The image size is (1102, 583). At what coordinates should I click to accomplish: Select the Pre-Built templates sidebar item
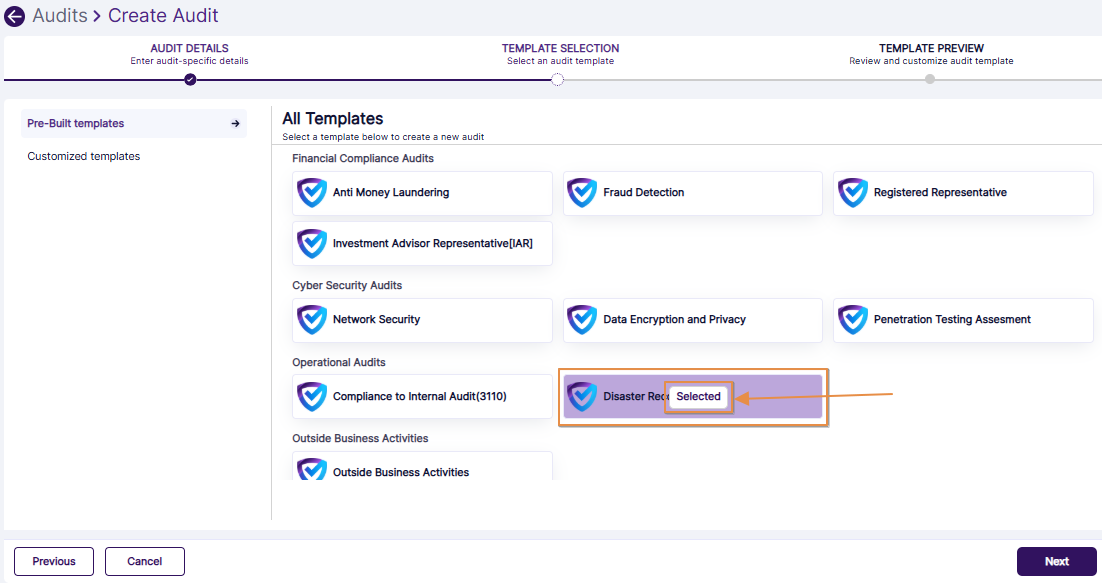[76, 124]
